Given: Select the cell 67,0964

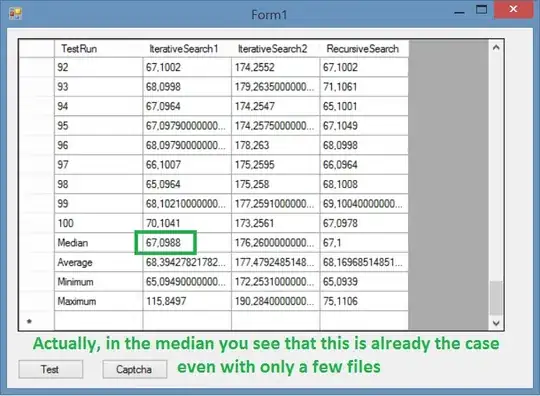Looking at the screenshot, I should click(x=187, y=106).
